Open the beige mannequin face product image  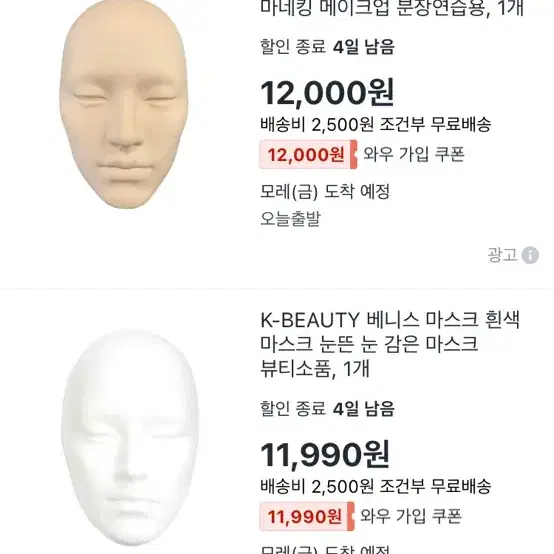coord(123,104)
